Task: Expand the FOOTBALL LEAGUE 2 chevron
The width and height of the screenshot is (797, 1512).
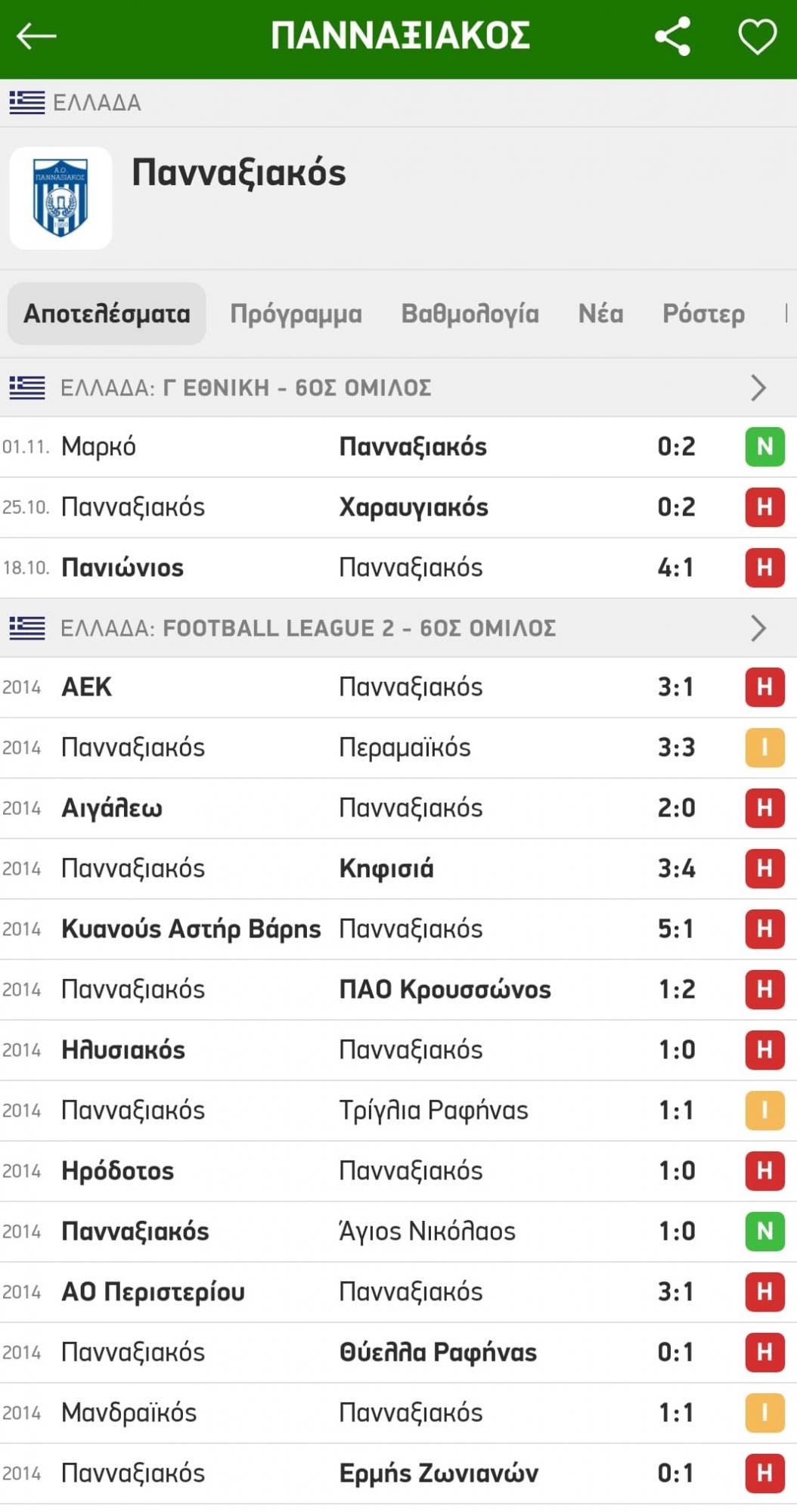Action: pyautogui.click(x=758, y=628)
